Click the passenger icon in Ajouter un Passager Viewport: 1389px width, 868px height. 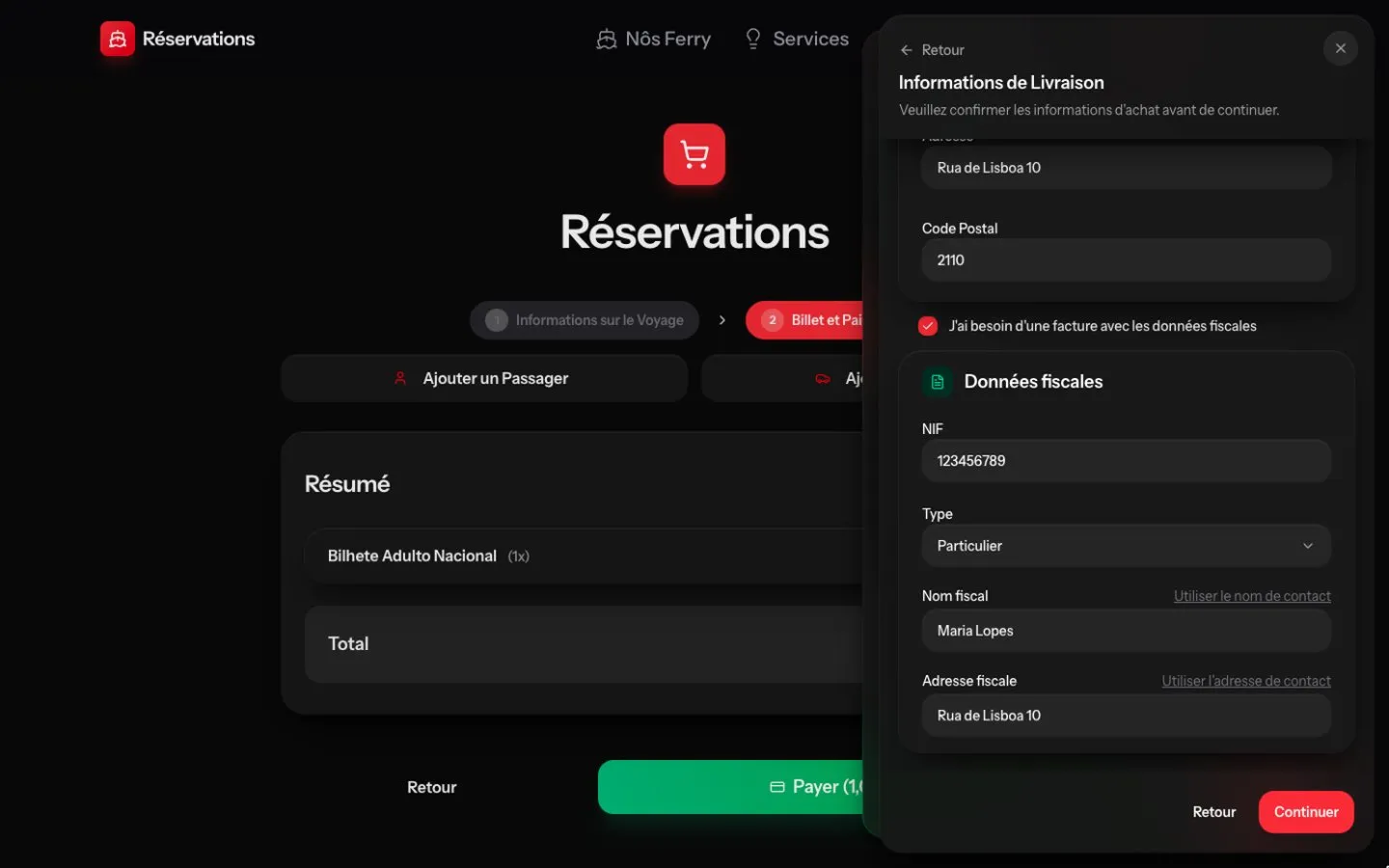[x=400, y=378]
